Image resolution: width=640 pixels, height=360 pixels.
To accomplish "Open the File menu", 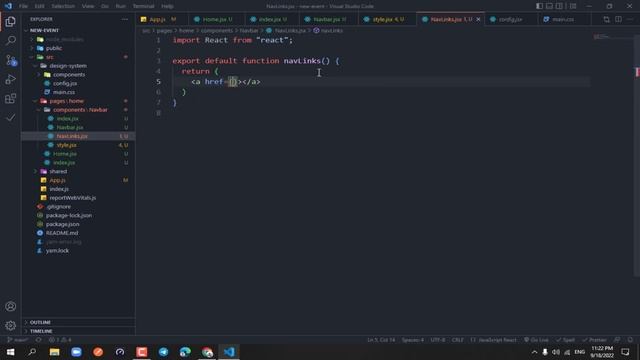I will click(23, 6).
